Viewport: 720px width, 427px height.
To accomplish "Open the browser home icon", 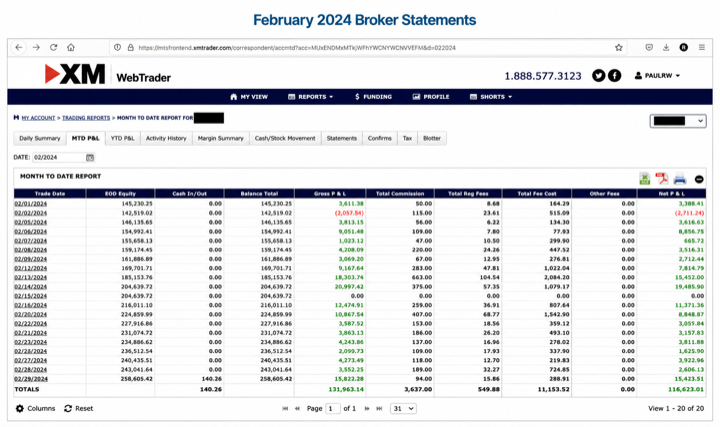I will point(71,47).
